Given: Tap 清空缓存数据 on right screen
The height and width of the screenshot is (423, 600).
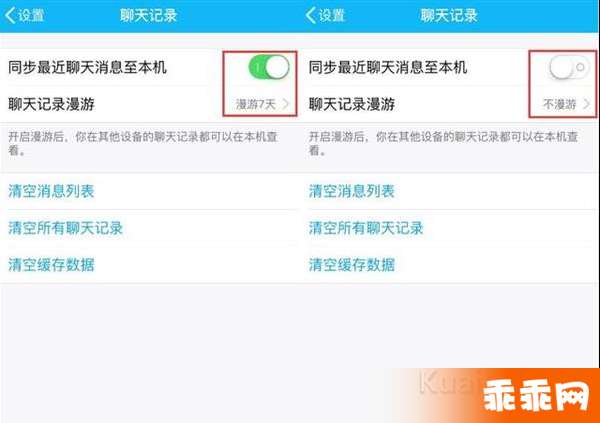Looking at the screenshot, I should [352, 265].
